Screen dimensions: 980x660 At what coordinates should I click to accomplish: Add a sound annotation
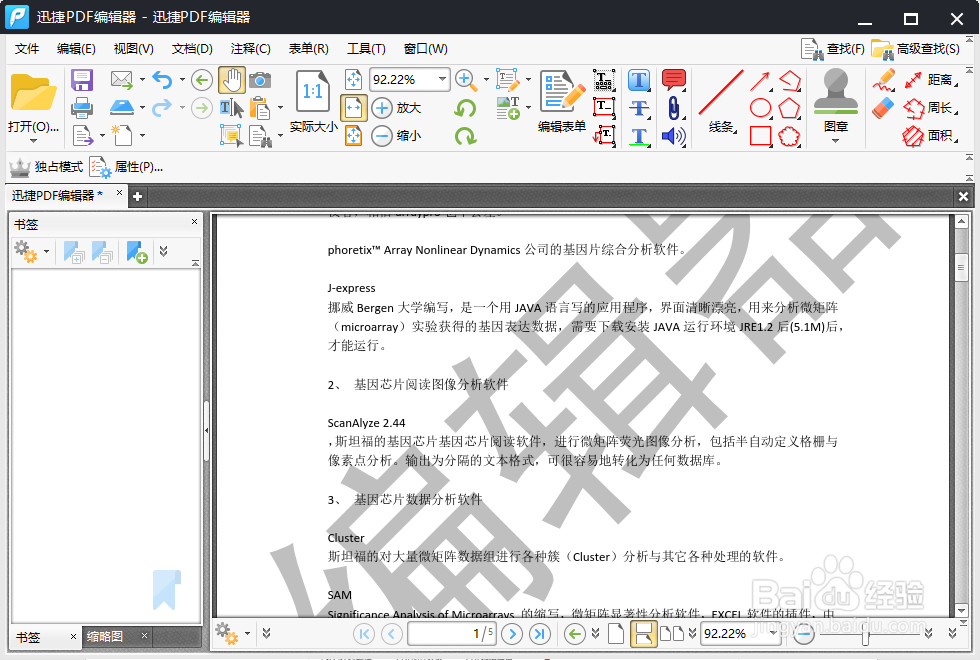pos(674,136)
